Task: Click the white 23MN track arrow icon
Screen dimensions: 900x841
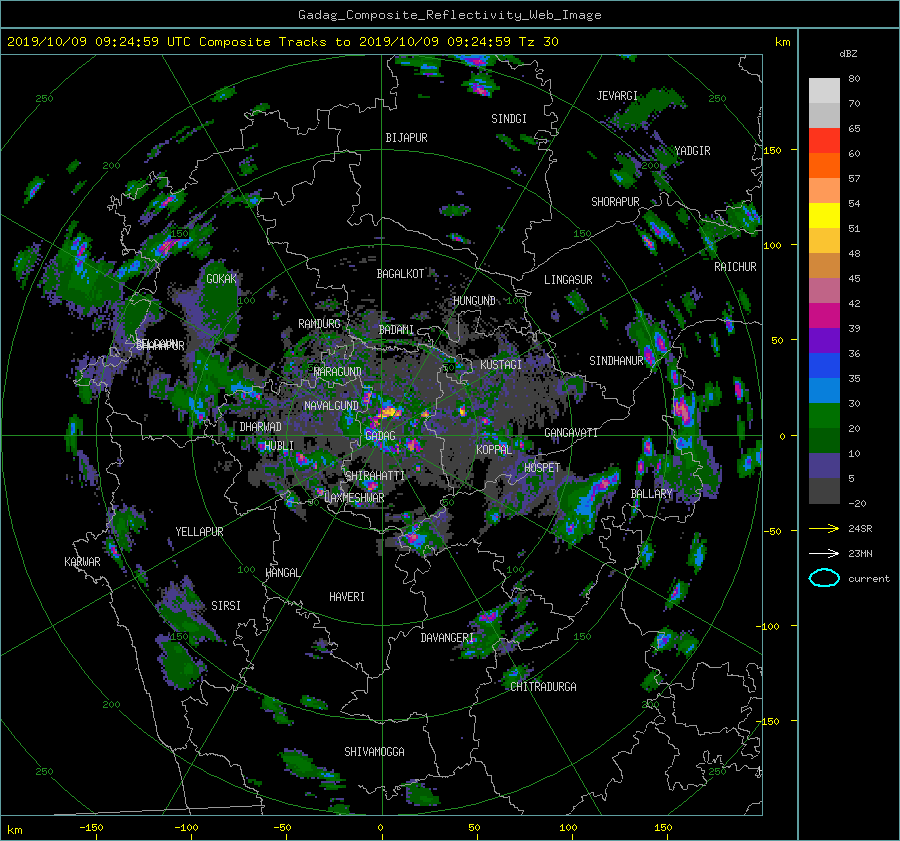Action: point(824,553)
